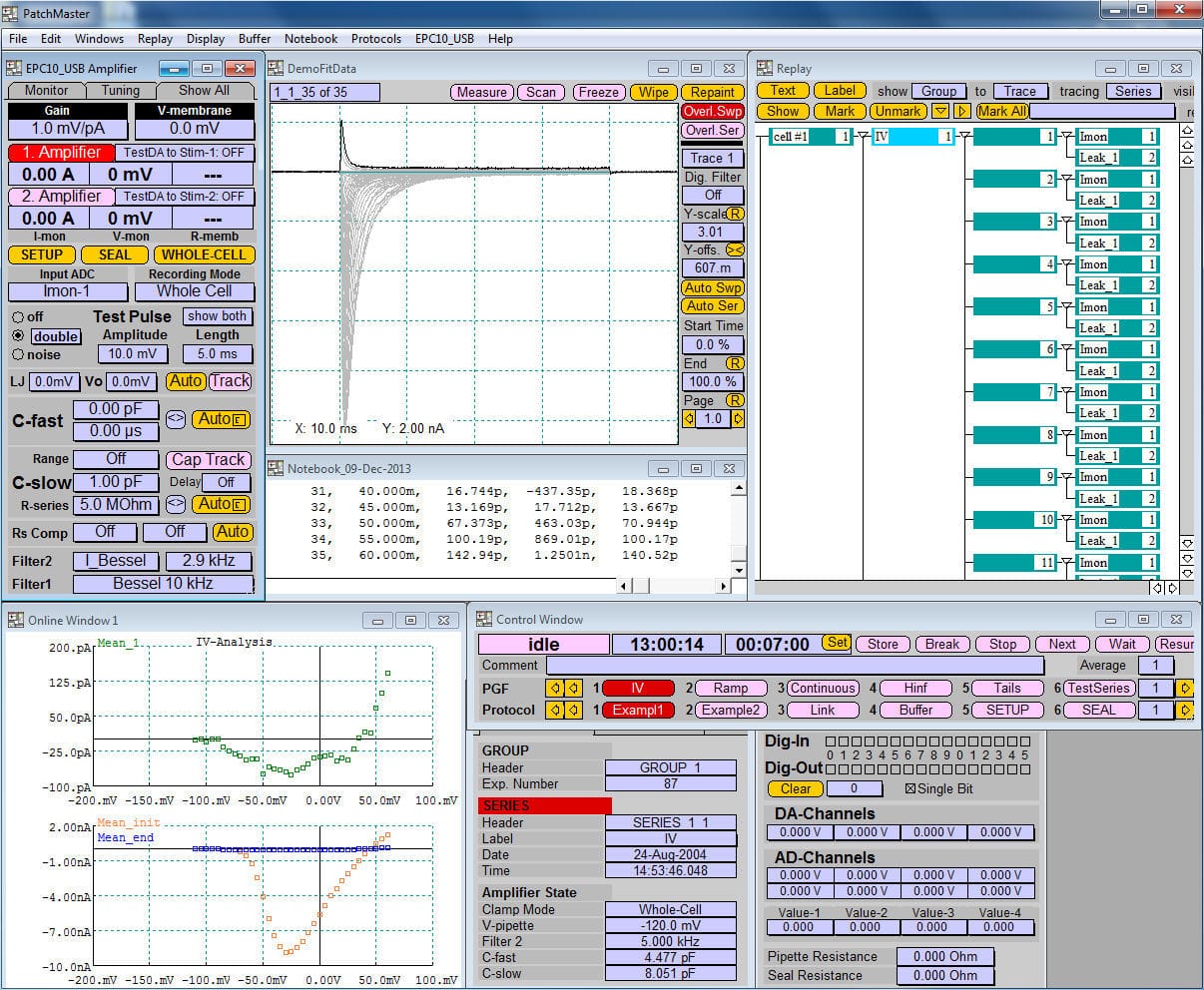Click the Y-scale R reset icon

[x=736, y=213]
